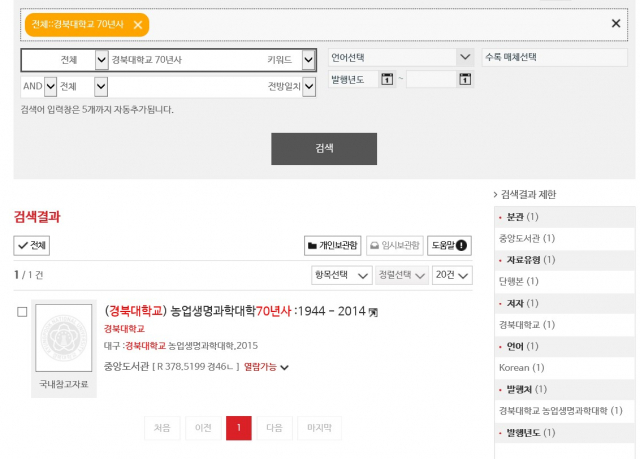Open 도움말 help

coord(449,246)
